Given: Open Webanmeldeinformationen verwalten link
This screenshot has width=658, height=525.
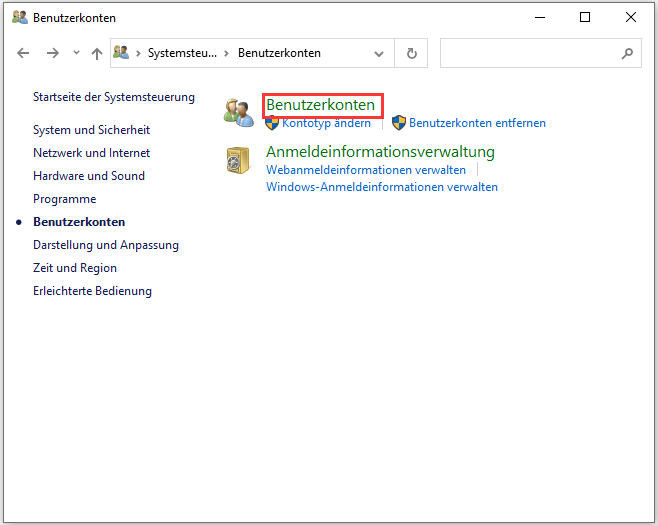Looking at the screenshot, I should pyautogui.click(x=366, y=170).
